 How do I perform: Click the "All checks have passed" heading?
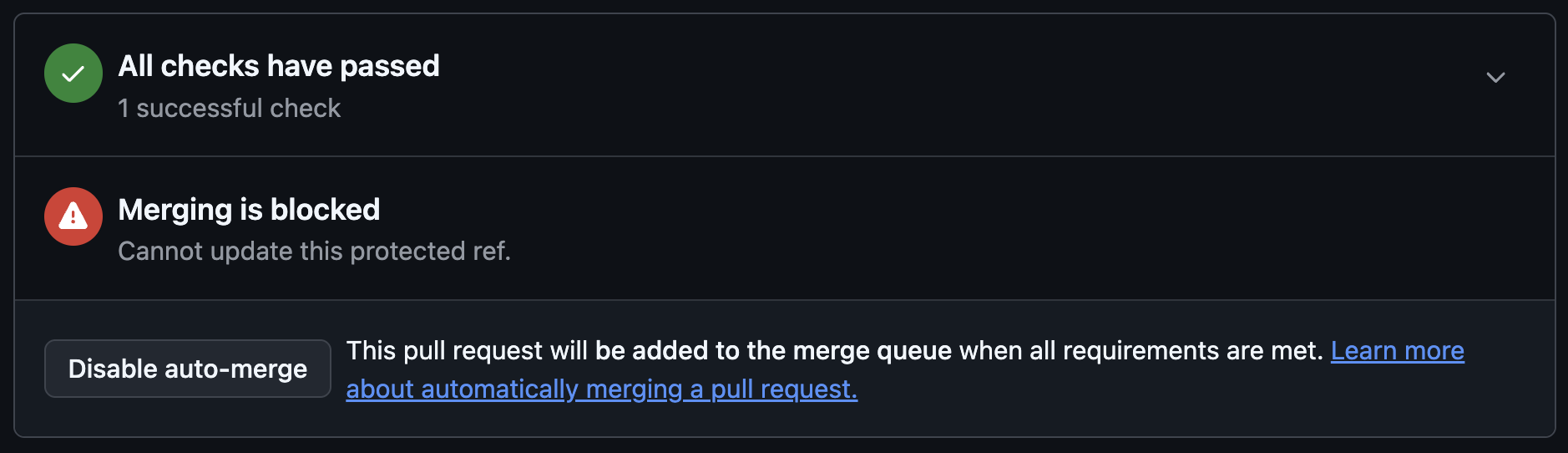279,66
